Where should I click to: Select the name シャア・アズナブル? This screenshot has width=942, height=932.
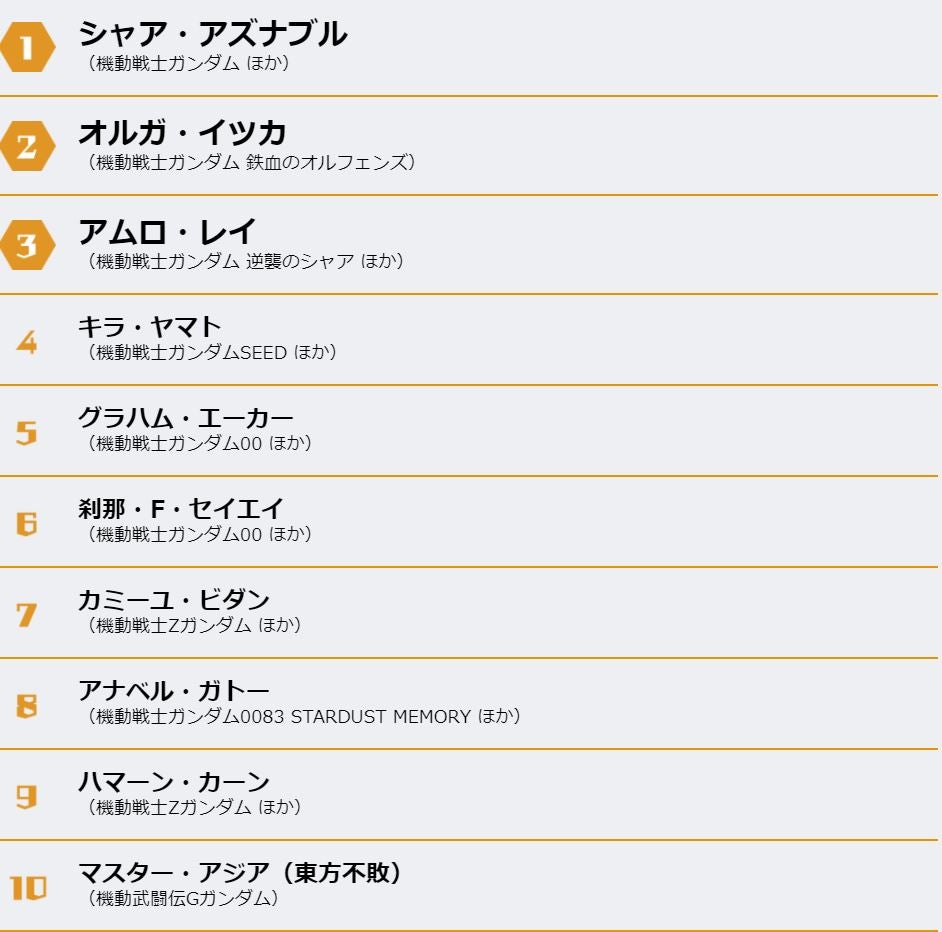pyautogui.click(x=212, y=34)
